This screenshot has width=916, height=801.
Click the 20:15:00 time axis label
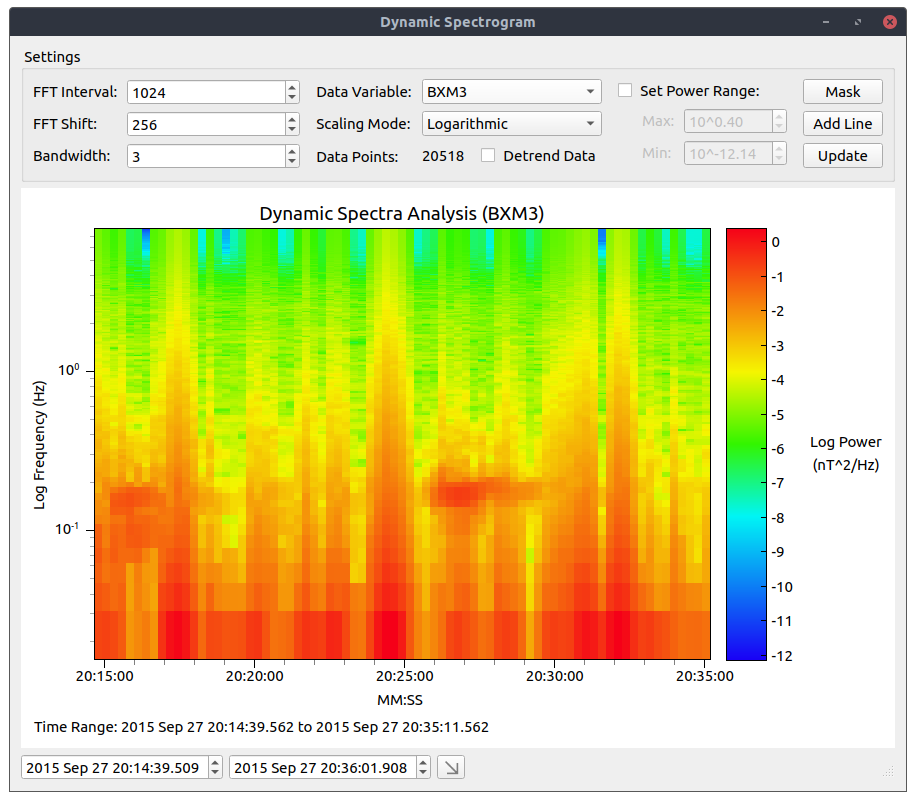[105, 677]
